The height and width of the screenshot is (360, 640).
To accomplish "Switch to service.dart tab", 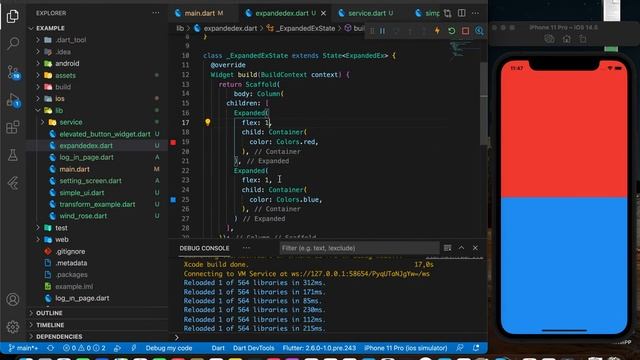I will (x=366, y=13).
